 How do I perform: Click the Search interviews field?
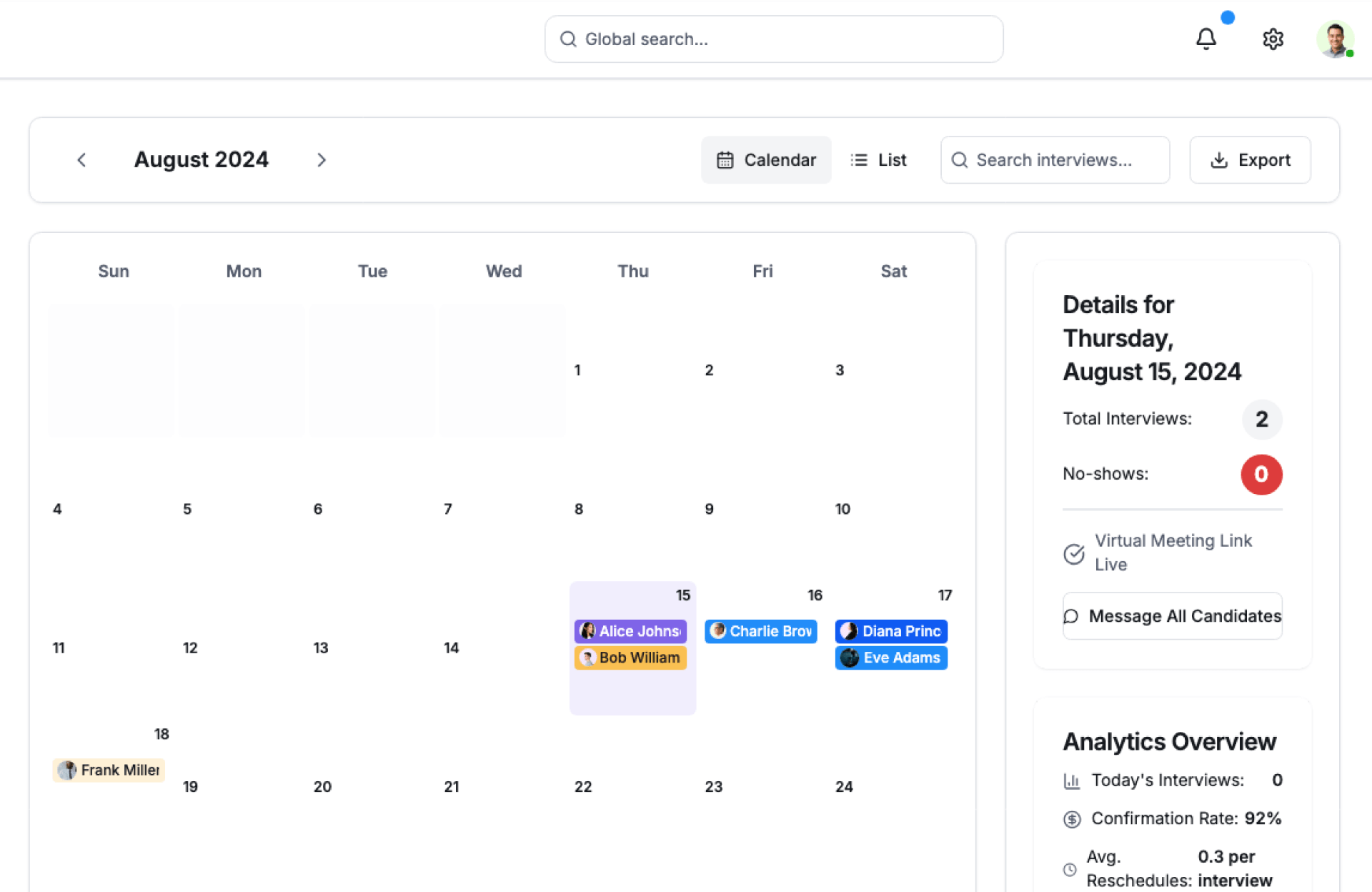[1055, 160]
